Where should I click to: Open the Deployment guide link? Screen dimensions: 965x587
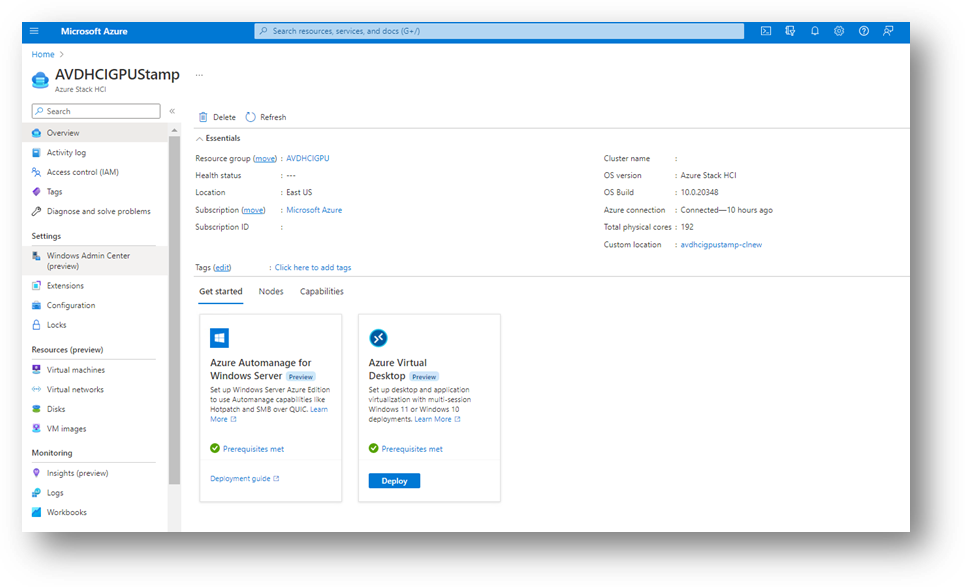244,479
